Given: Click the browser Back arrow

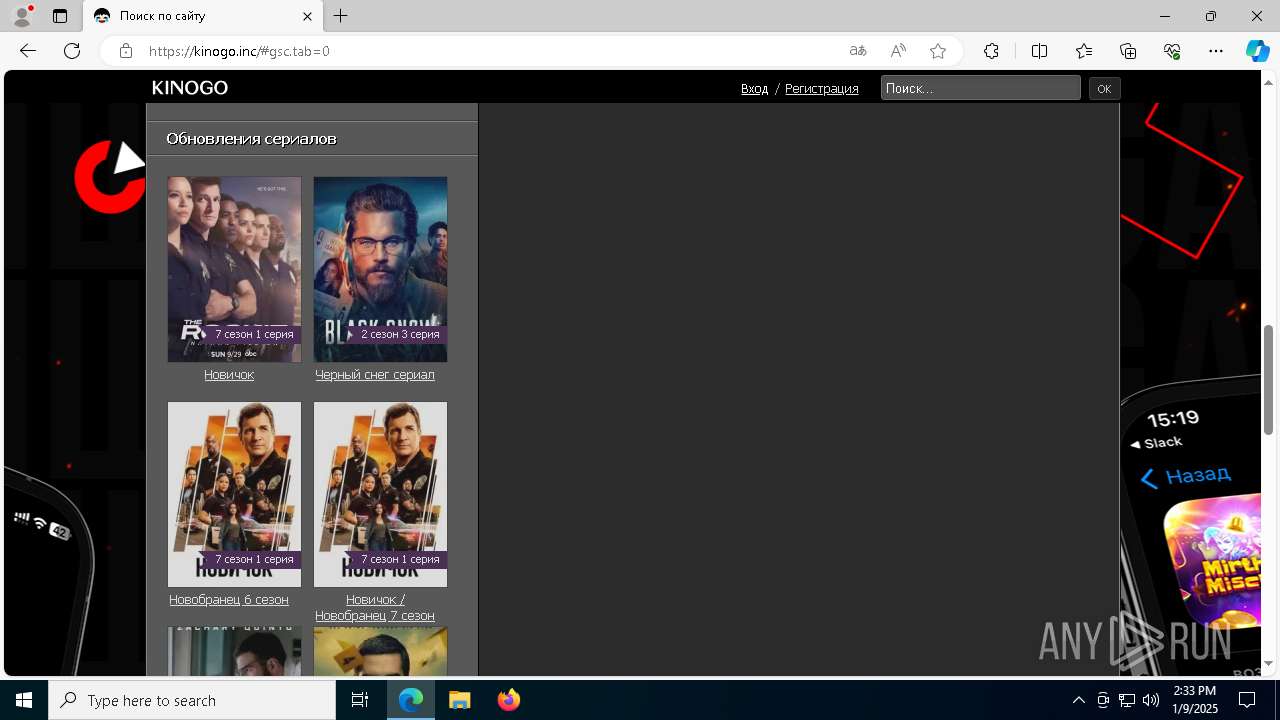Looking at the screenshot, I should 28,51.
